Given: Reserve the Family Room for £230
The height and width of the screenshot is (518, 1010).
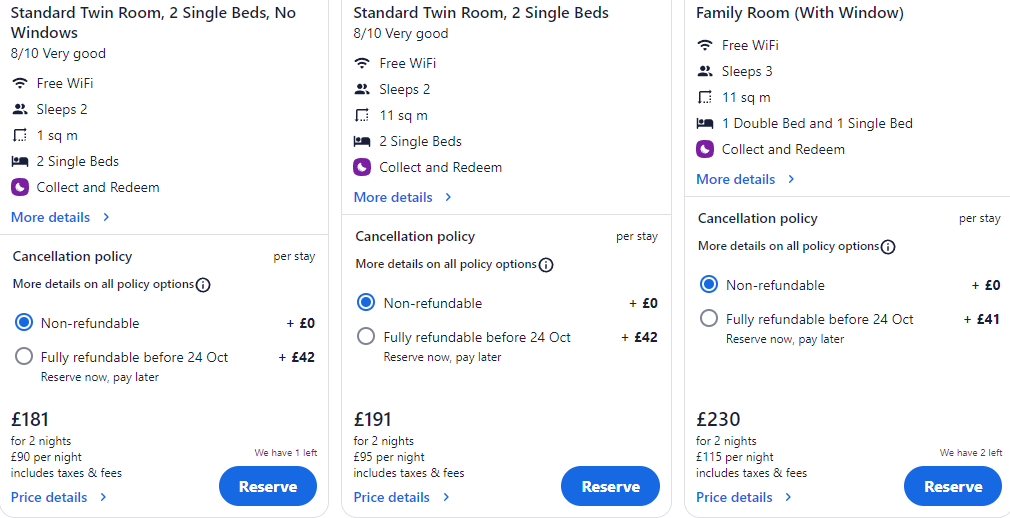Looking at the screenshot, I should (x=953, y=487).
